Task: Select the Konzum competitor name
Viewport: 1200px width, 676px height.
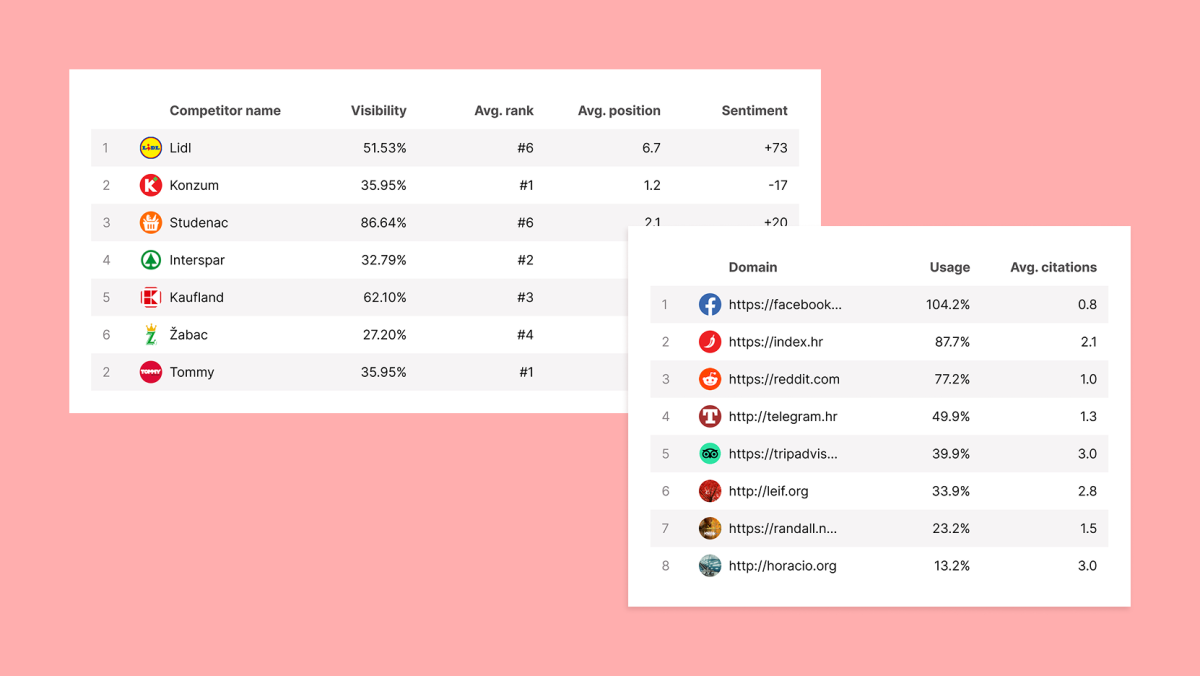Action: pyautogui.click(x=194, y=185)
